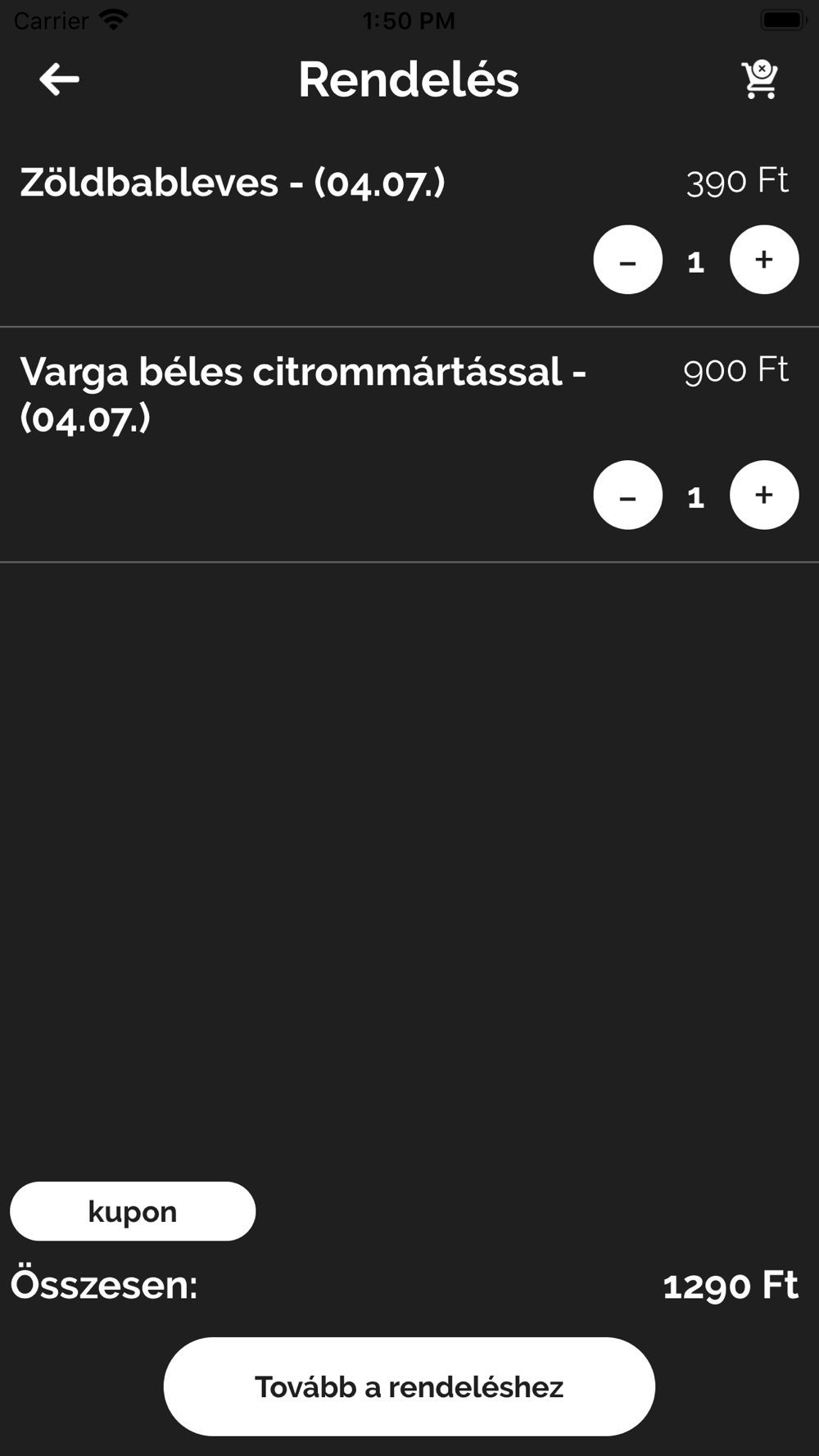The width and height of the screenshot is (819, 1456).
Task: Go back using the left arrow icon
Action: pyautogui.click(x=59, y=79)
